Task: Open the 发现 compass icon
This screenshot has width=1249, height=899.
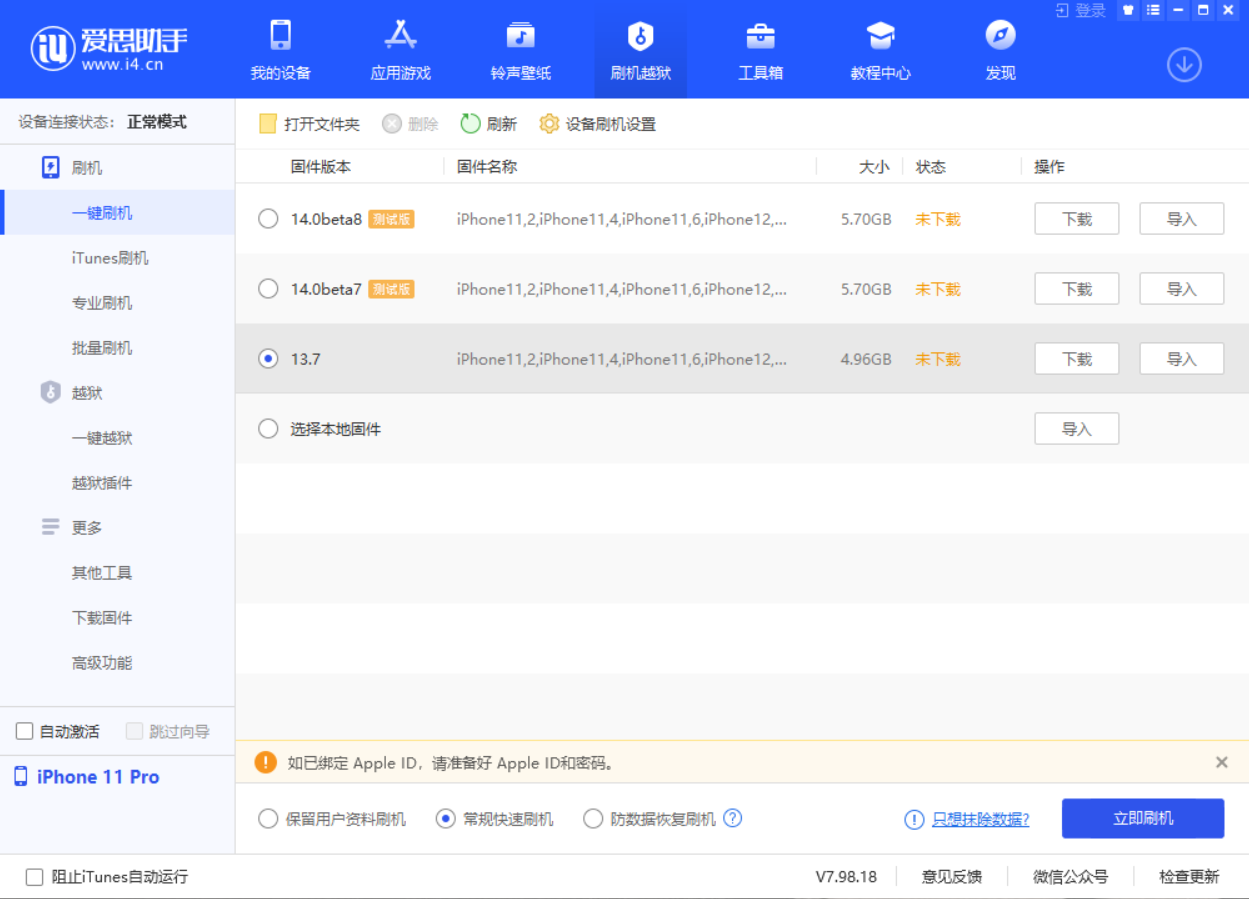Action: pos(1000,37)
